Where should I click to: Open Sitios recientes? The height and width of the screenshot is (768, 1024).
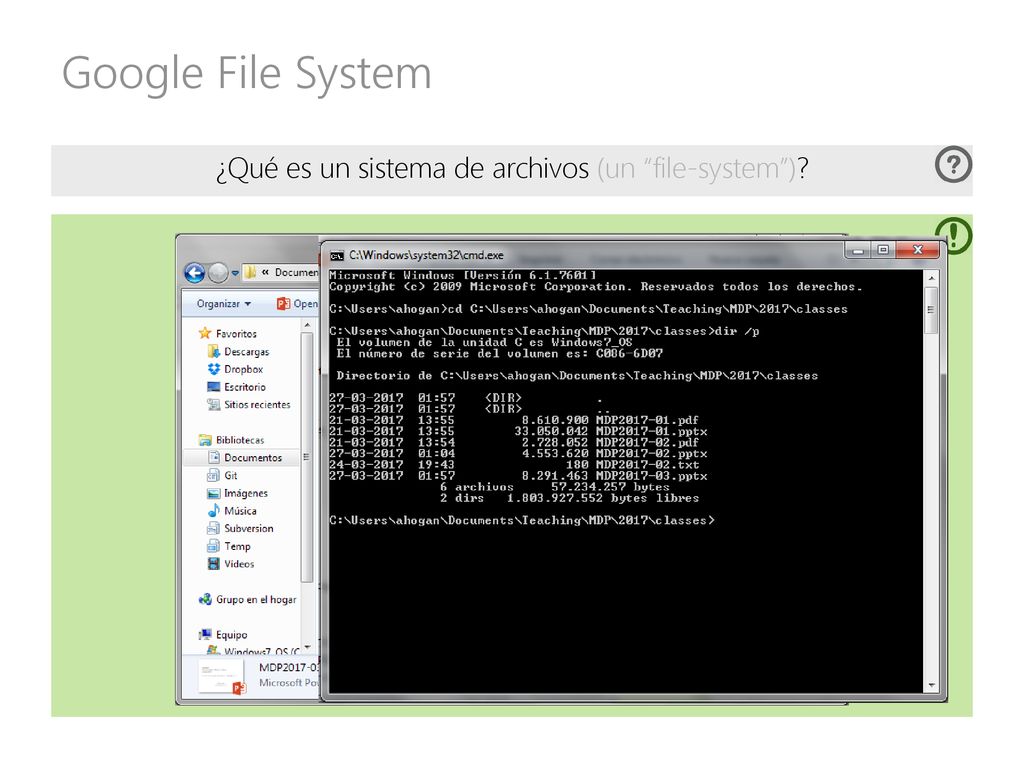coord(257,404)
